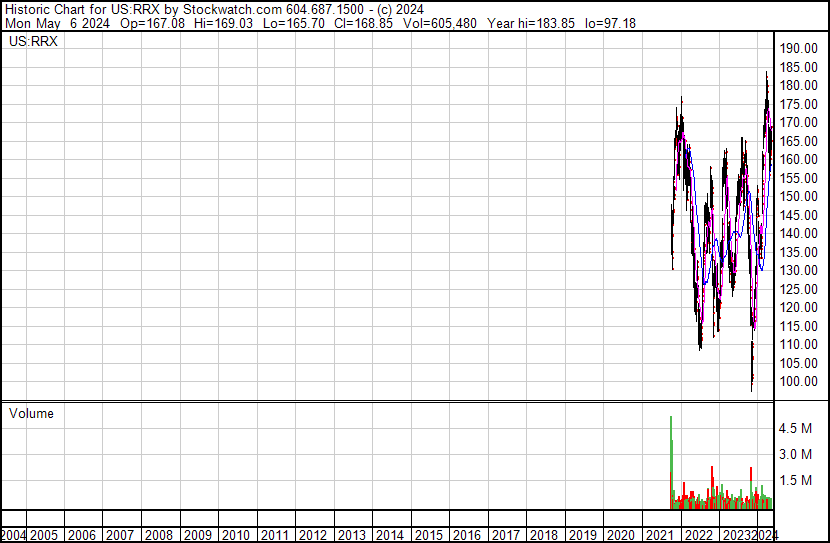Select the 2019 year on the time axis

(582, 535)
